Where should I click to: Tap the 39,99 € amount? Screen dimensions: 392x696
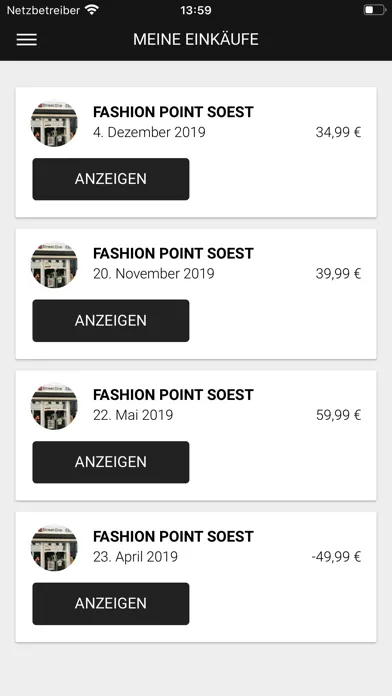(x=338, y=274)
